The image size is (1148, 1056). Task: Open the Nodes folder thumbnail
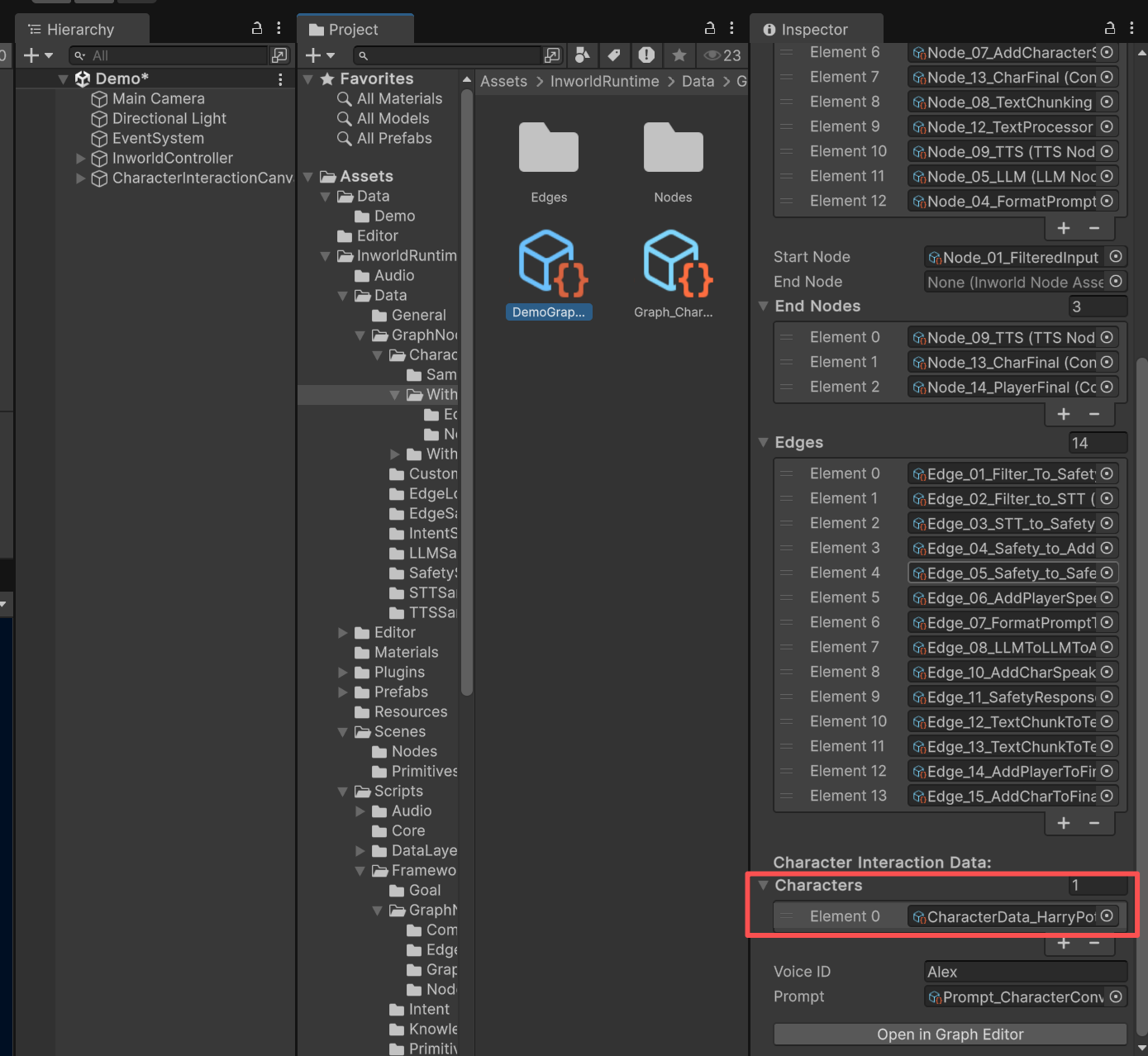[673, 147]
